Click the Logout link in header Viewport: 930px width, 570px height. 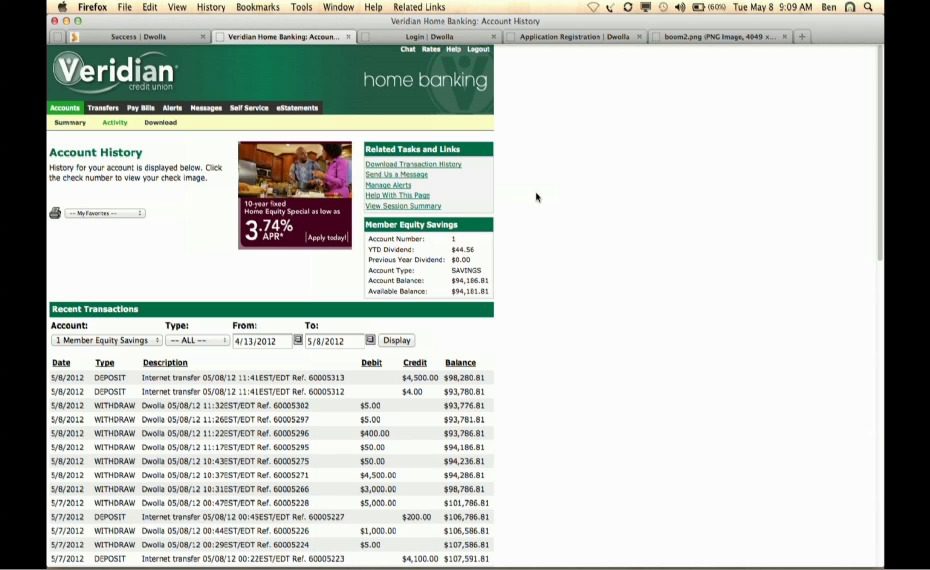tap(478, 49)
